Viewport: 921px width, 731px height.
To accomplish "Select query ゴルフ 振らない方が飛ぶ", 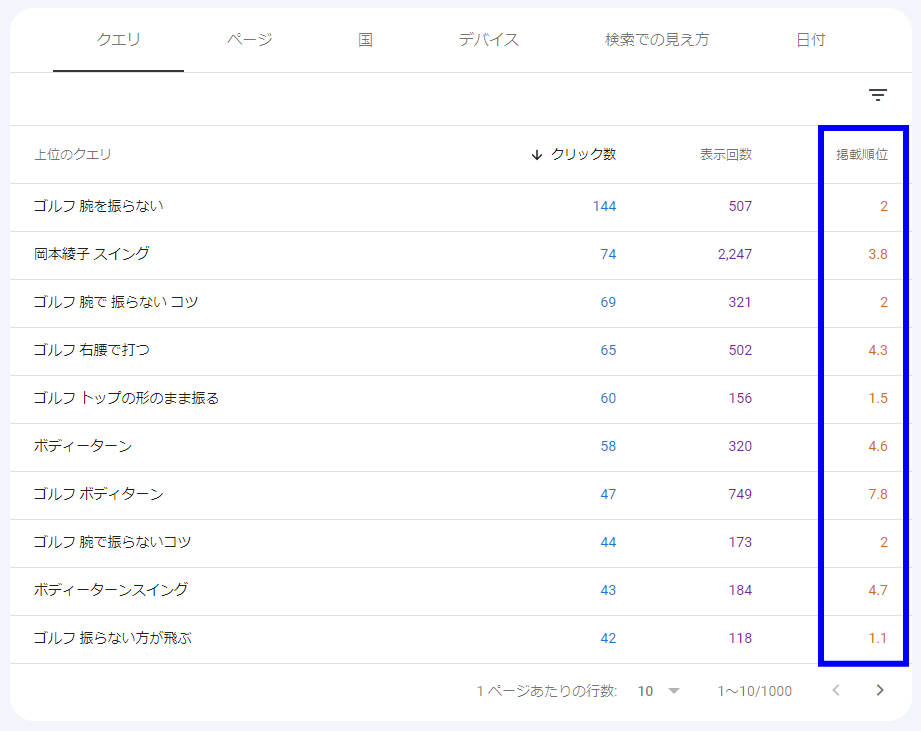I will (113, 638).
